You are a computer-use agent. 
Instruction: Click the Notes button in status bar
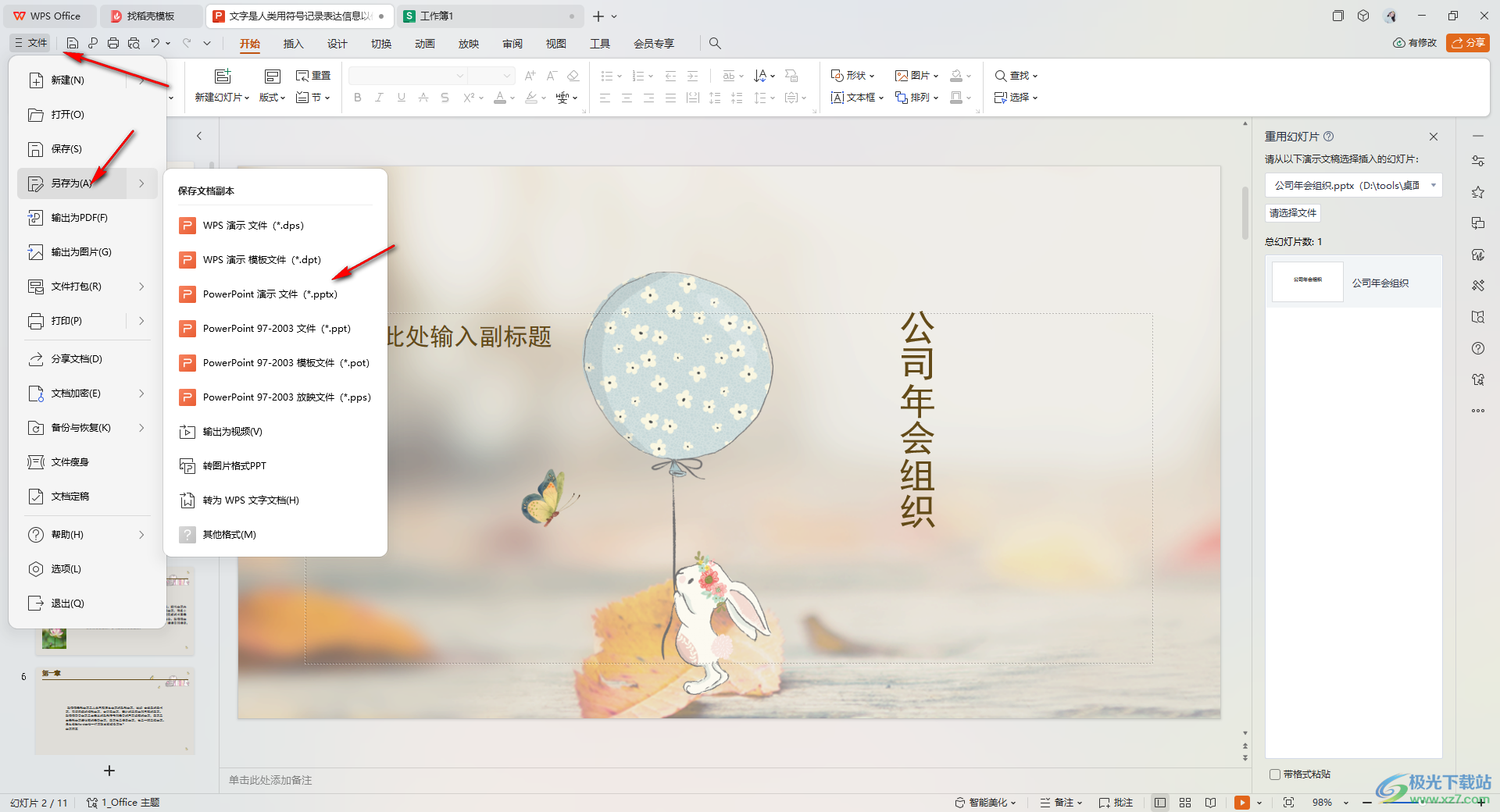click(x=1061, y=803)
